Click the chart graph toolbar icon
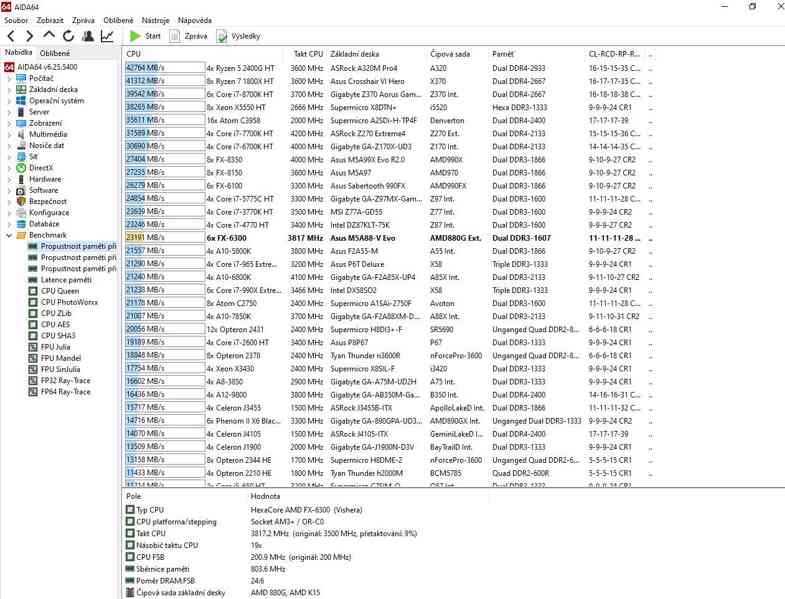Screen dimensions: 785x599 (x=107, y=36)
